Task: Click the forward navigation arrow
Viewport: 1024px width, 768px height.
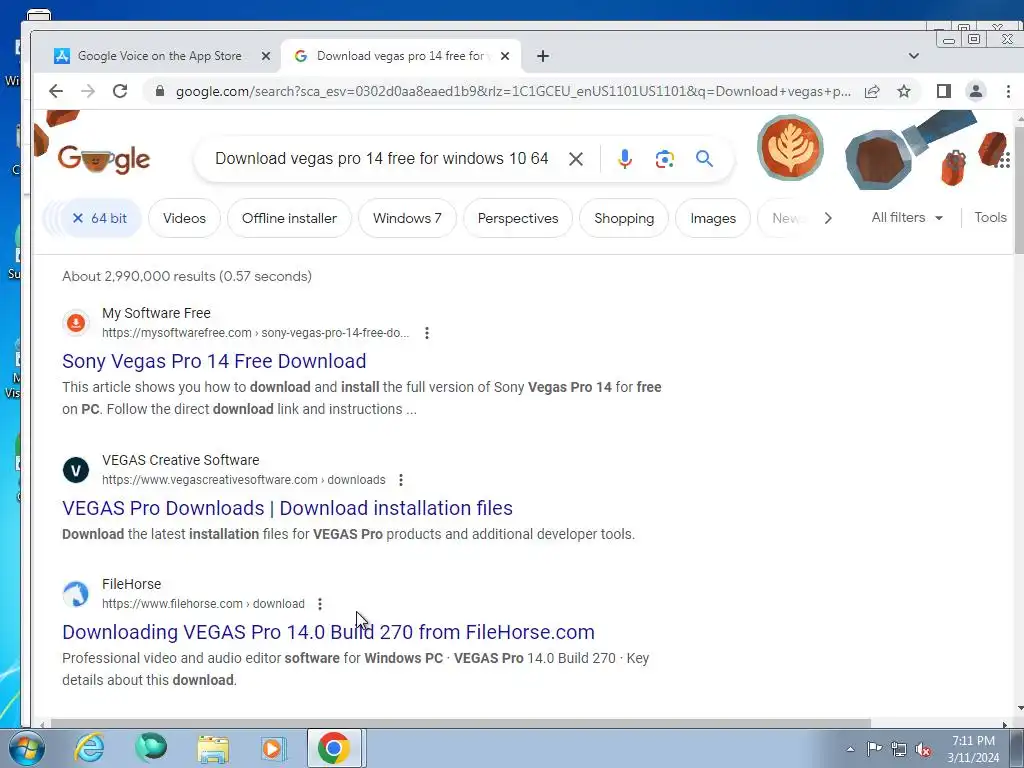Action: 88,91
